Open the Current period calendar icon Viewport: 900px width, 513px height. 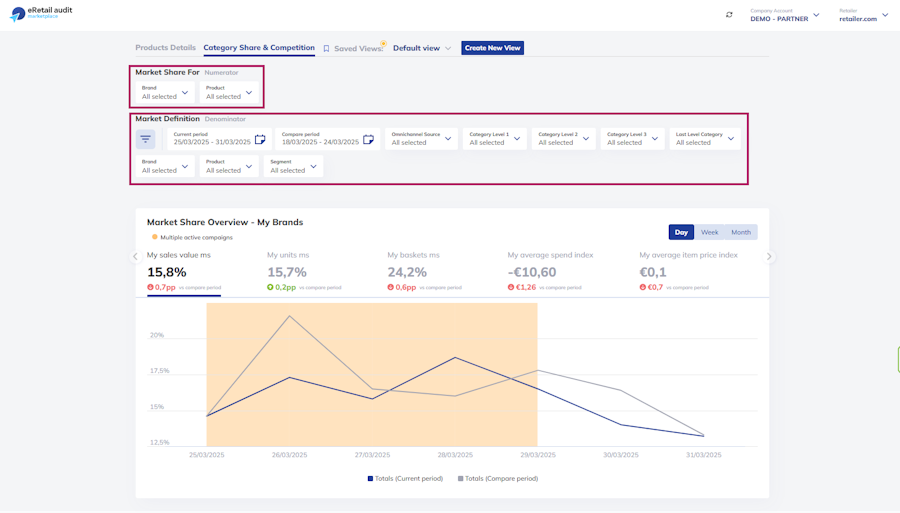260,139
